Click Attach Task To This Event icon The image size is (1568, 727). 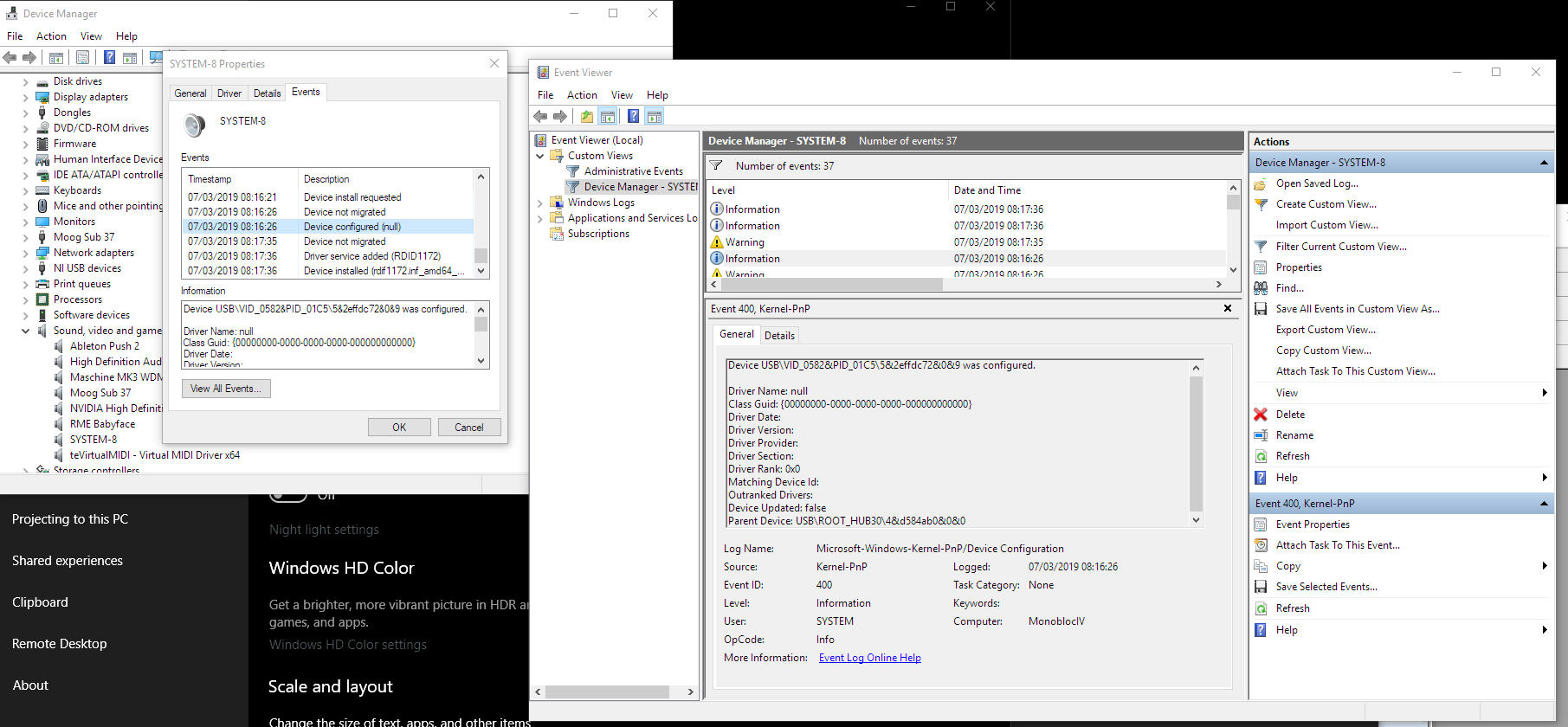pos(1261,545)
